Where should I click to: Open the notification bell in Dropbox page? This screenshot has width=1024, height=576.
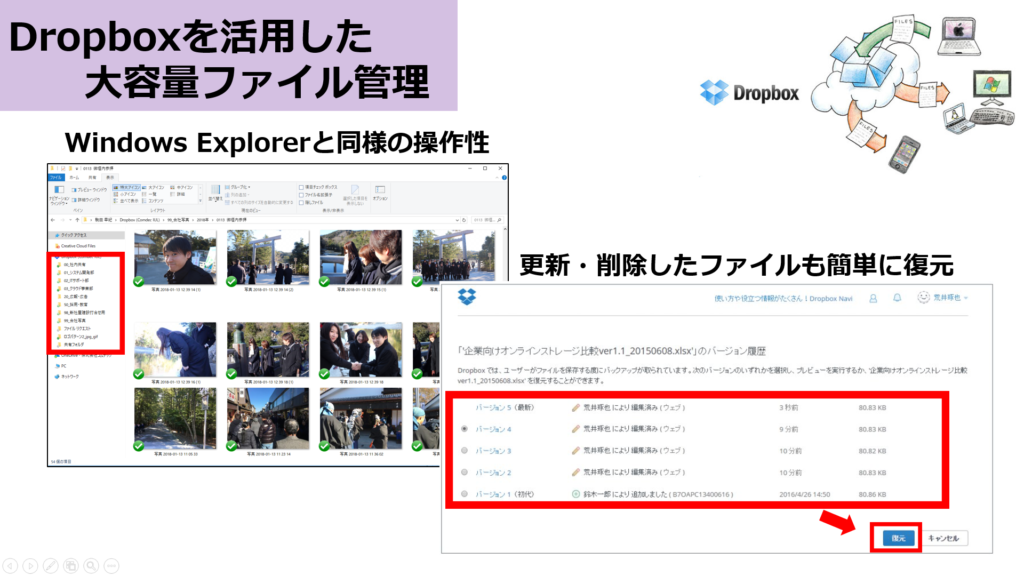coord(897,298)
